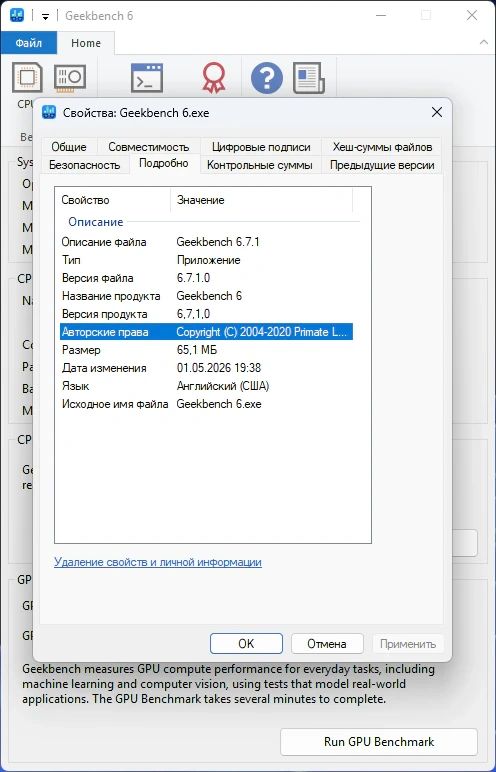Click the Описание group header
The height and width of the screenshot is (772, 496).
click(x=96, y=222)
